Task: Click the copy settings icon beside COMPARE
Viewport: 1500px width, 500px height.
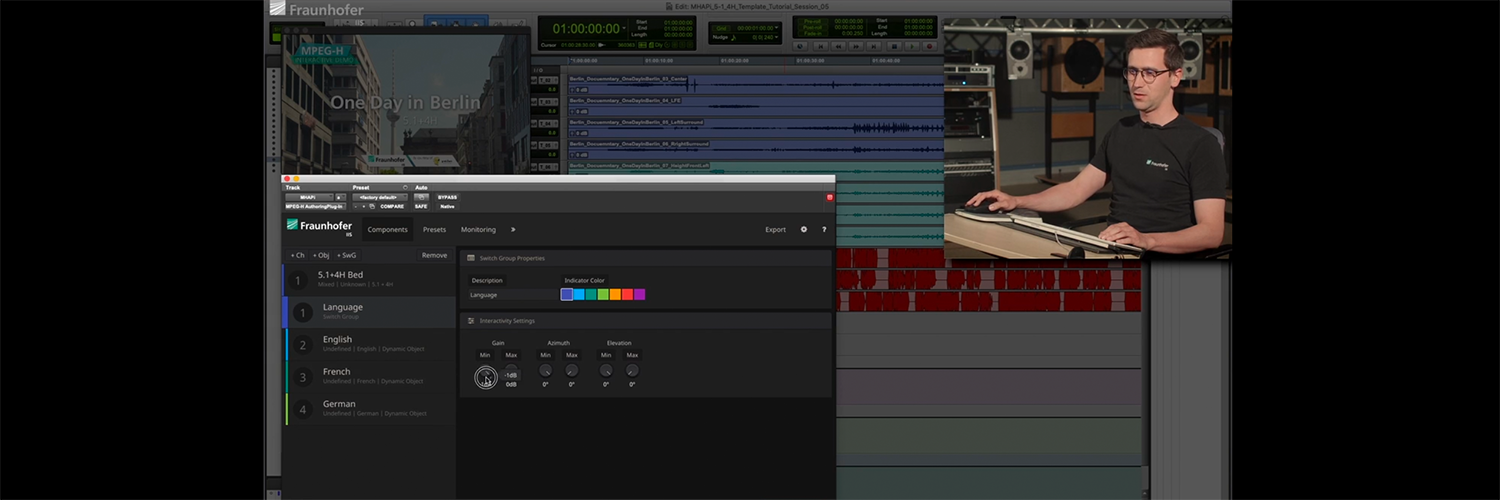Action: click(372, 206)
